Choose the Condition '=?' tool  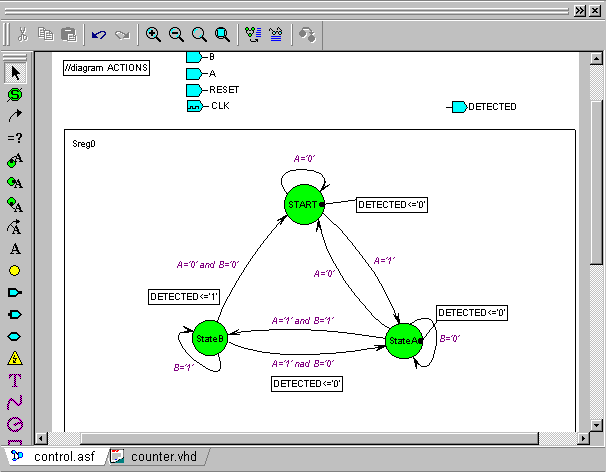pyautogui.click(x=15, y=138)
